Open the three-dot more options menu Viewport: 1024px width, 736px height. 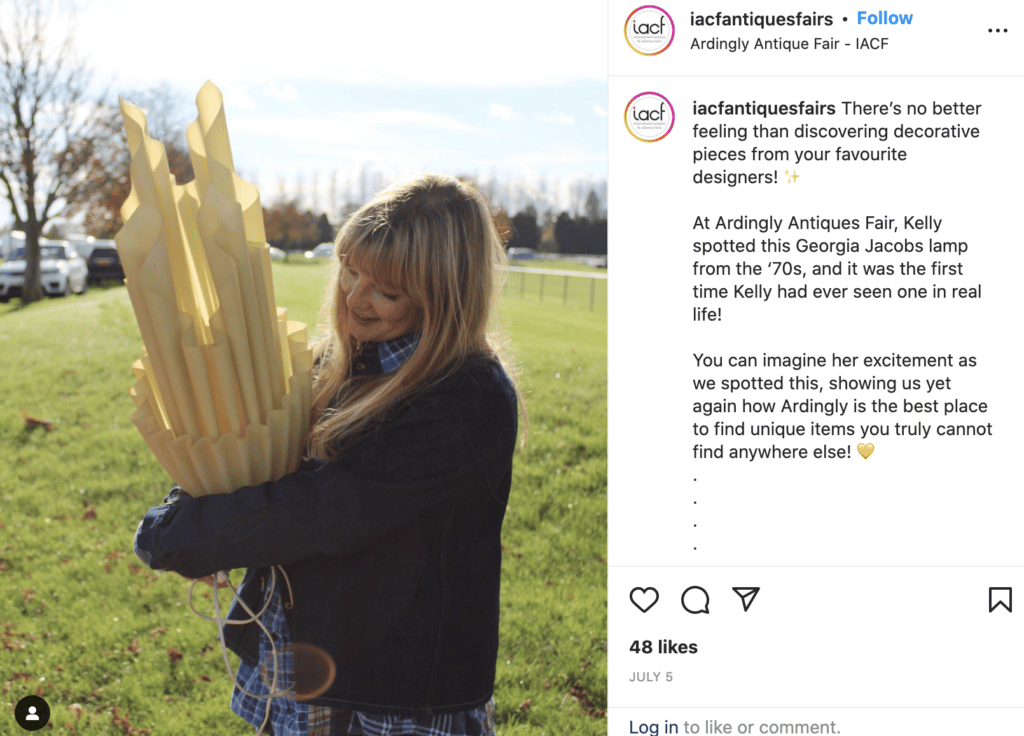(997, 31)
